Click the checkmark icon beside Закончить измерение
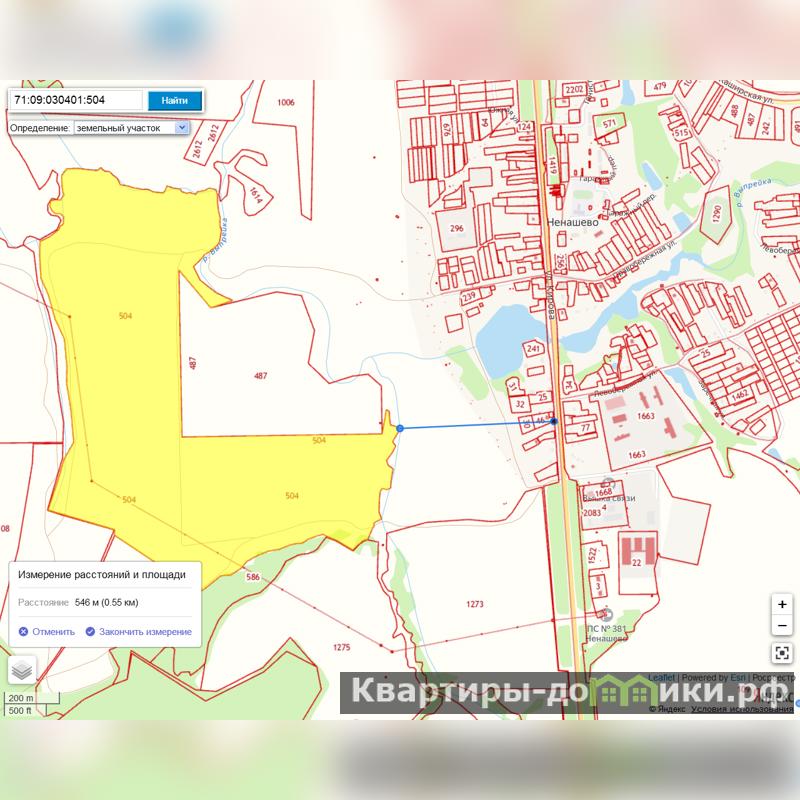Image resolution: width=800 pixels, height=800 pixels. click(x=90, y=632)
